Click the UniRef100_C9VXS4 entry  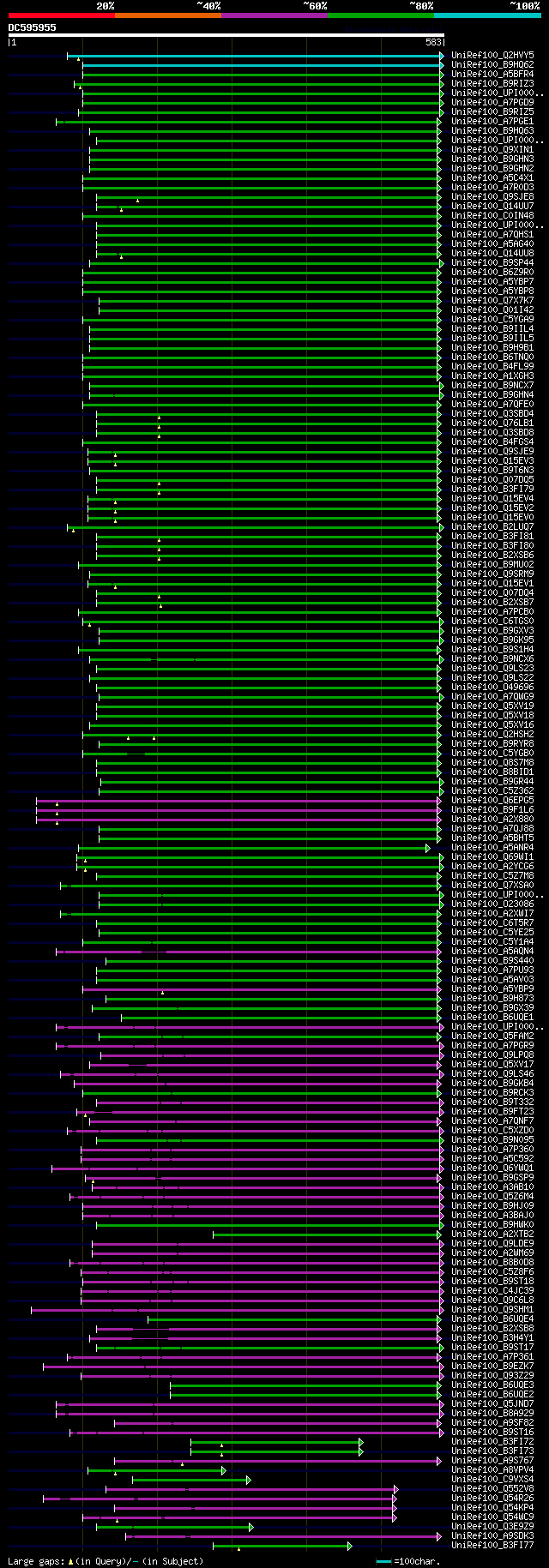(492, 1480)
